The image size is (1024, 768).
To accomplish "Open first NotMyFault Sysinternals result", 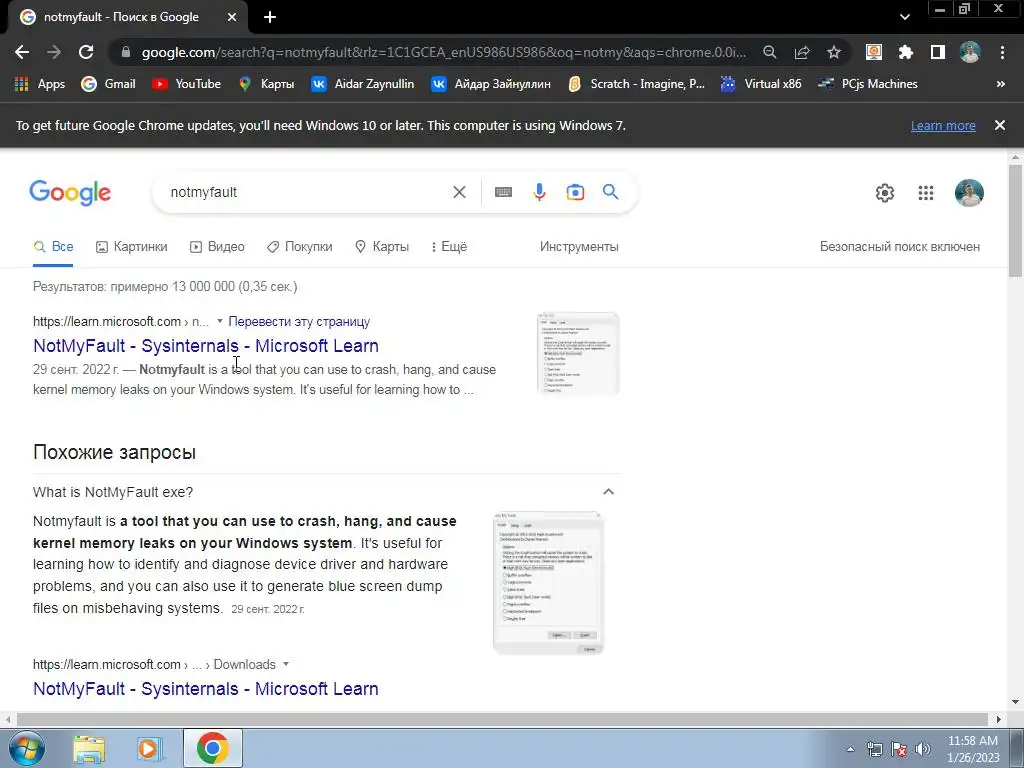I will pyautogui.click(x=206, y=345).
